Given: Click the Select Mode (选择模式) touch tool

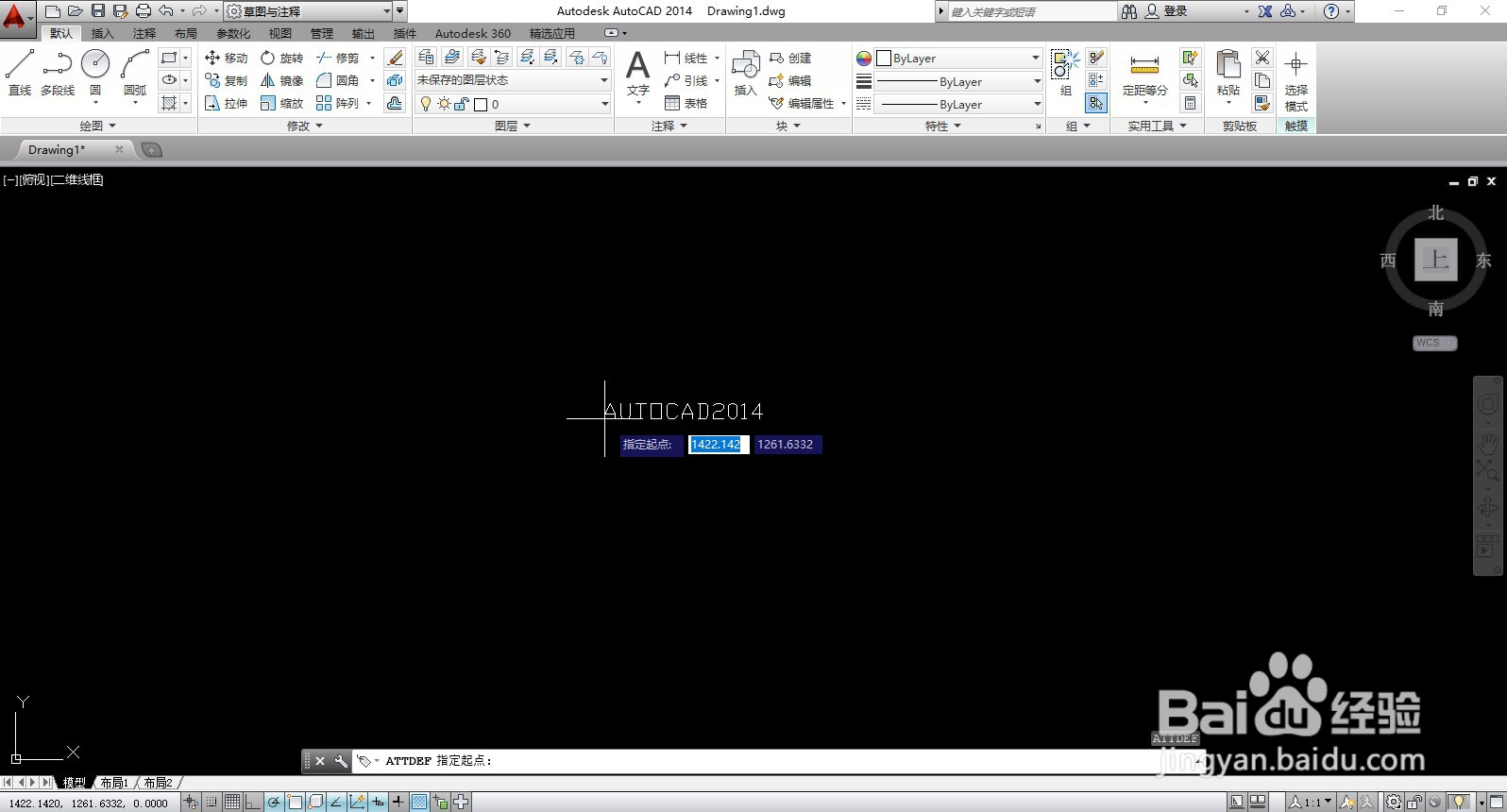Looking at the screenshot, I should click(x=1296, y=80).
